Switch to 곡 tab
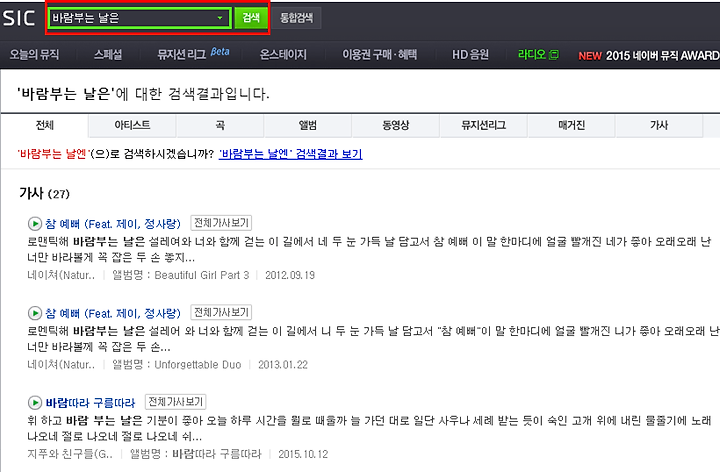 220,125
